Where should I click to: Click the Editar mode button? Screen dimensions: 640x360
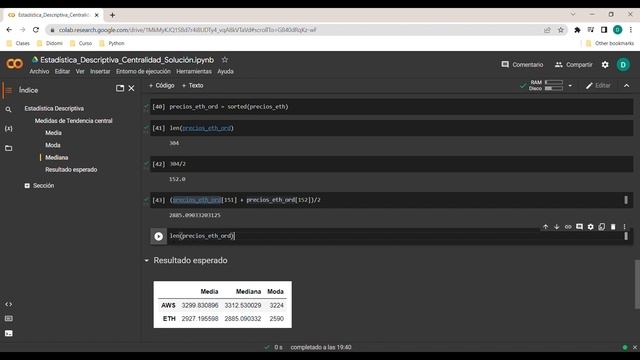click(598, 86)
